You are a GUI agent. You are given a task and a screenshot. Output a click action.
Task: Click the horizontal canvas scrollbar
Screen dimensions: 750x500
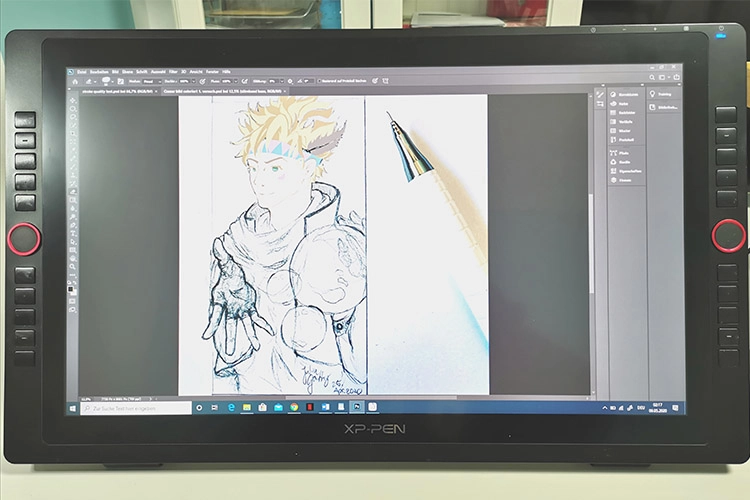371,397
